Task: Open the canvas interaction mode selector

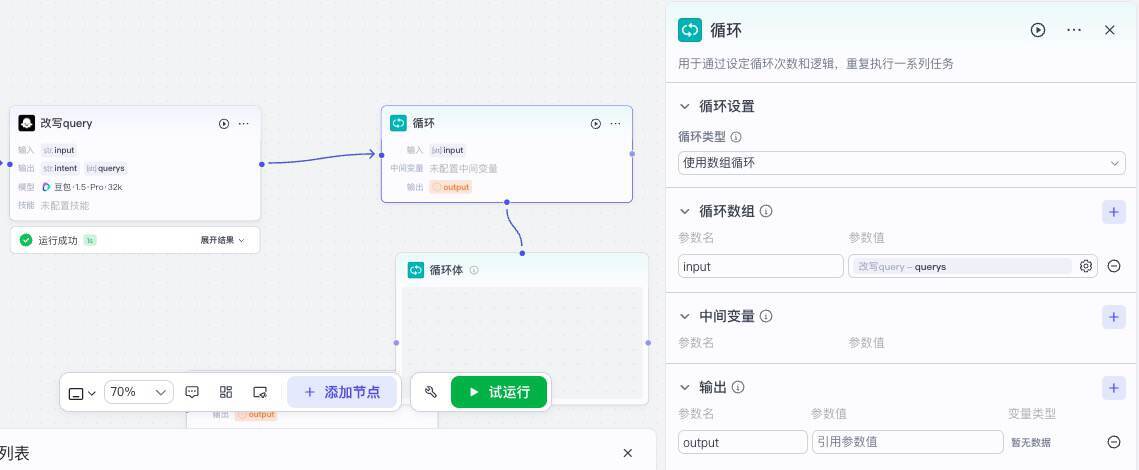Action: [x=82, y=393]
